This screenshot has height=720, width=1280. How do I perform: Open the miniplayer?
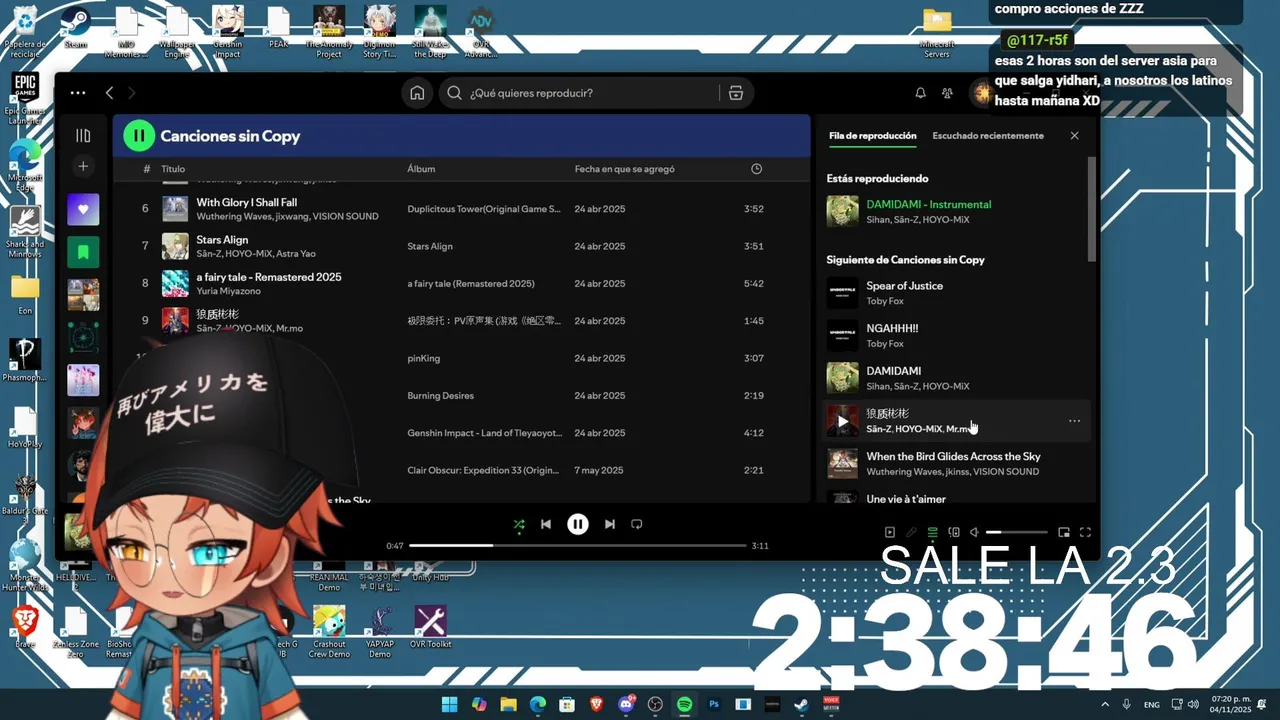point(1064,533)
